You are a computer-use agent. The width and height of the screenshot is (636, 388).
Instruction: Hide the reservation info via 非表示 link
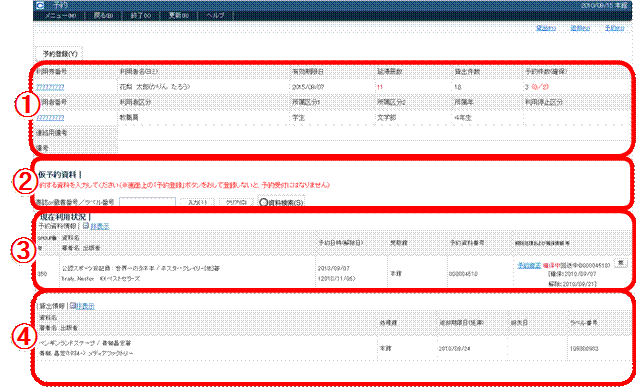click(x=100, y=226)
